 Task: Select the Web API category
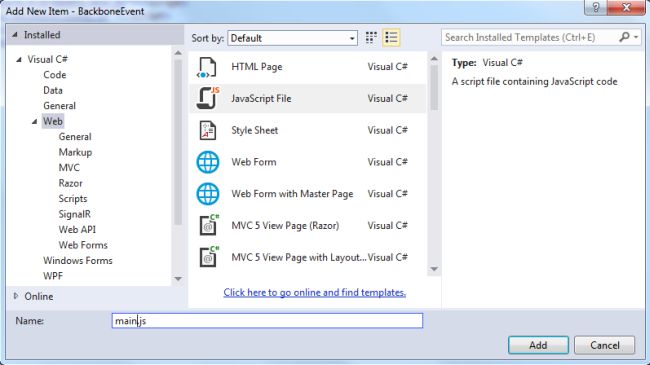pyautogui.click(x=77, y=230)
